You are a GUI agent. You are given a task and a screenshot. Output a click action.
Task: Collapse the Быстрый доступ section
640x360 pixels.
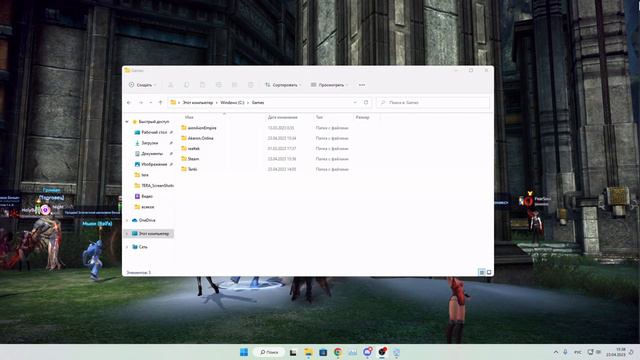(x=127, y=122)
